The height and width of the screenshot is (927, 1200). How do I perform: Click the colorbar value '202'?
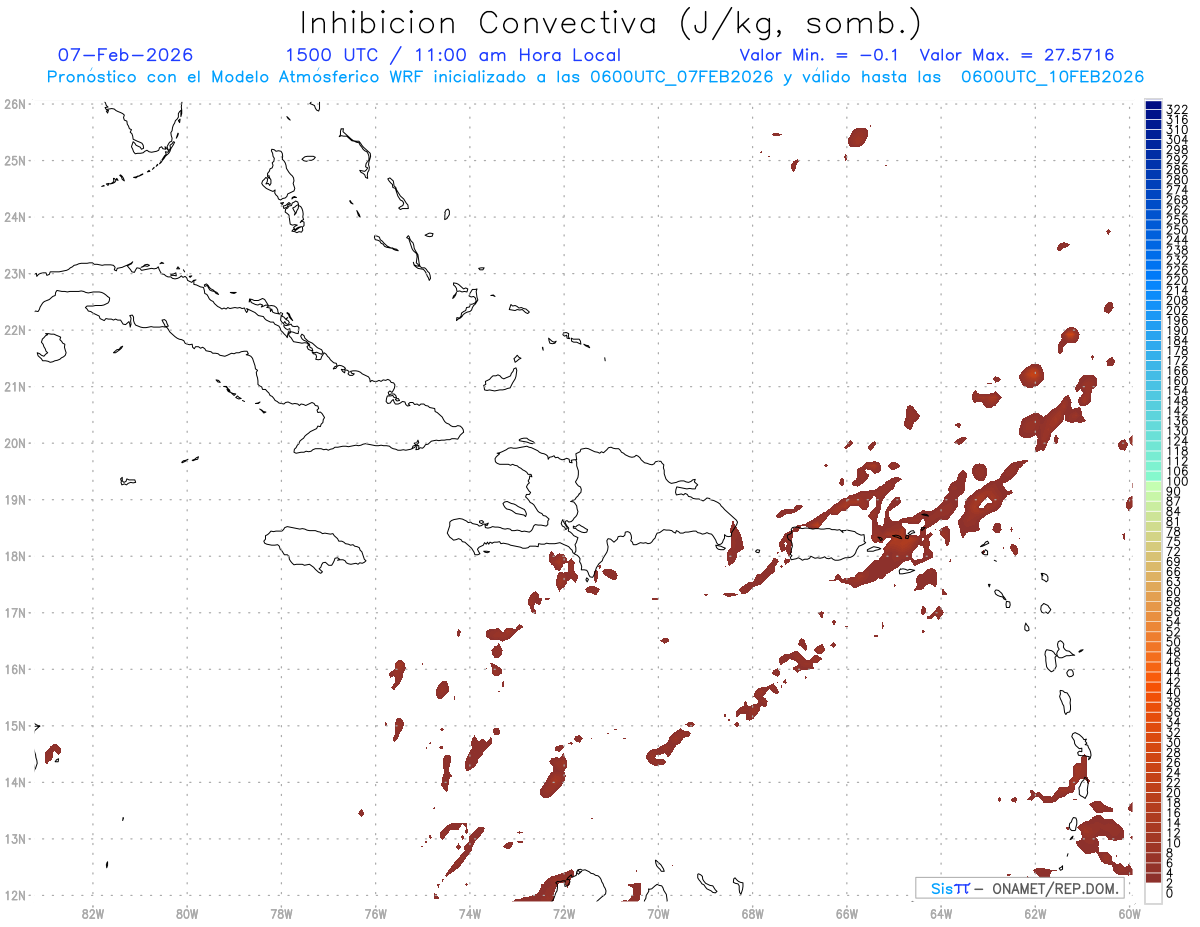pyautogui.click(x=1177, y=310)
